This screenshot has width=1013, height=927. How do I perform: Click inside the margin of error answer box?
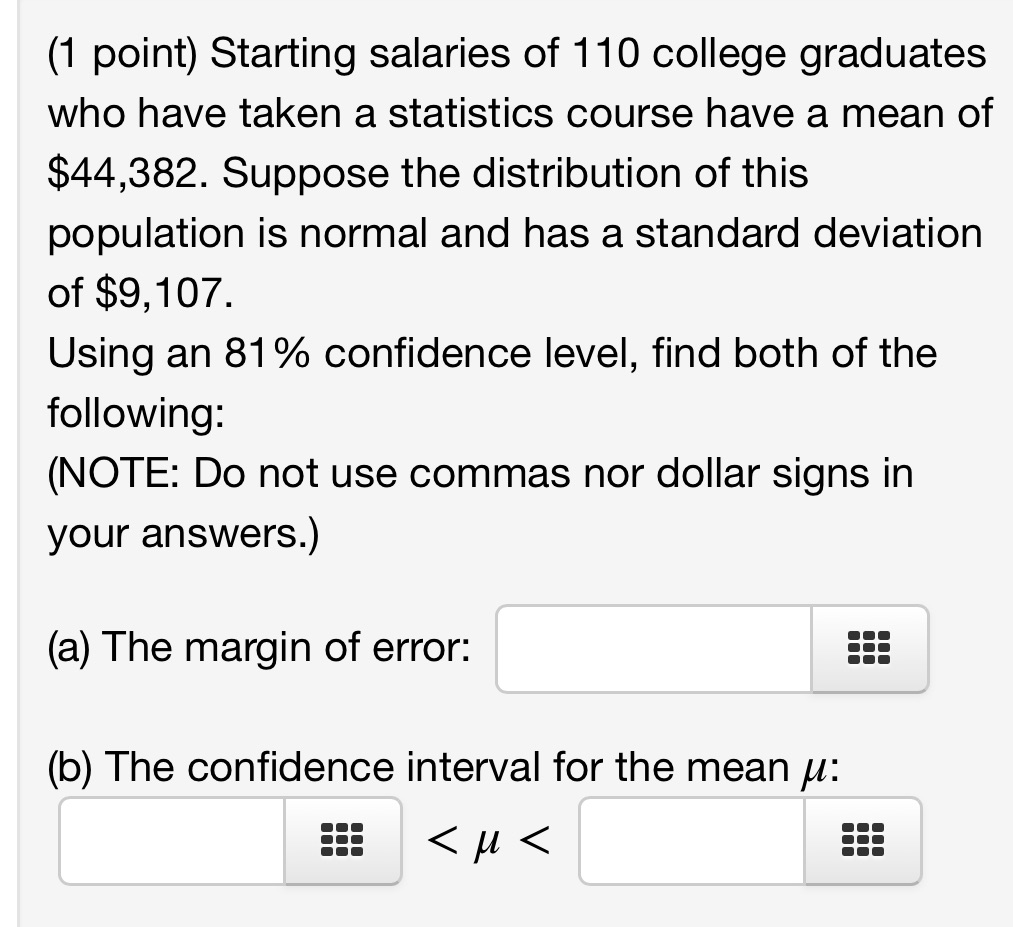650,649
